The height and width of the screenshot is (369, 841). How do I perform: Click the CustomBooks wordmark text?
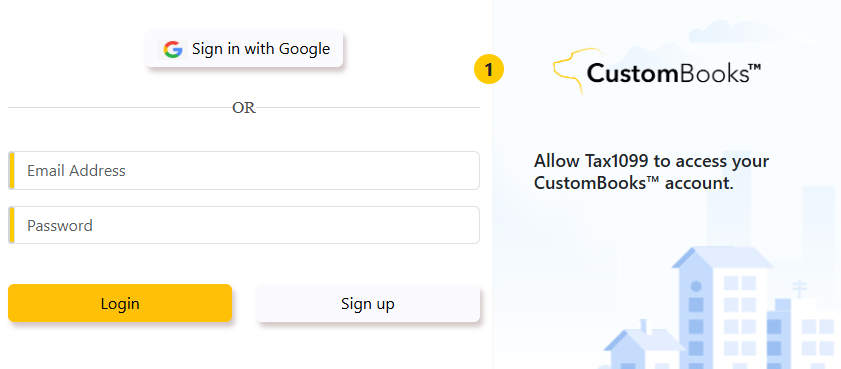[666, 73]
